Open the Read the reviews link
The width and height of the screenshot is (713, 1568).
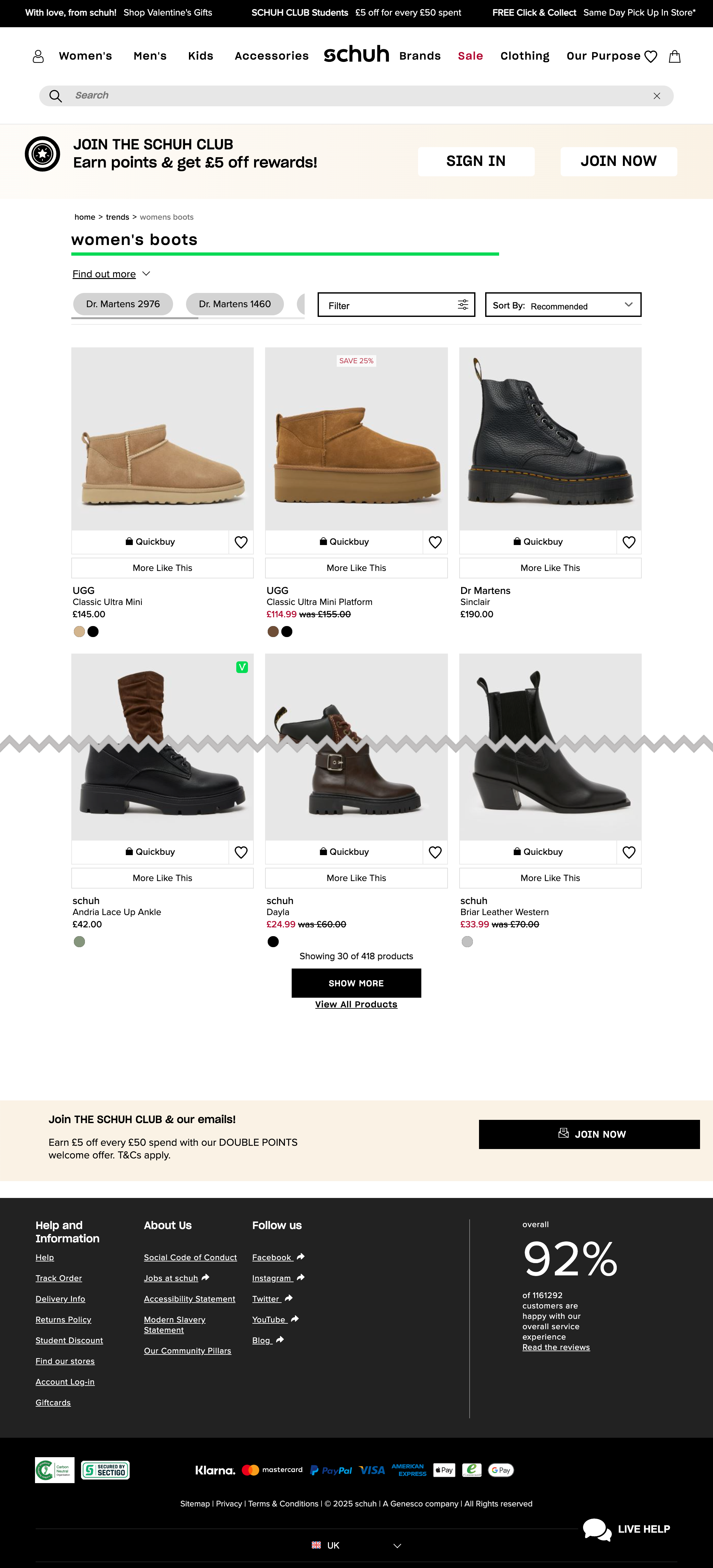coord(556,1348)
